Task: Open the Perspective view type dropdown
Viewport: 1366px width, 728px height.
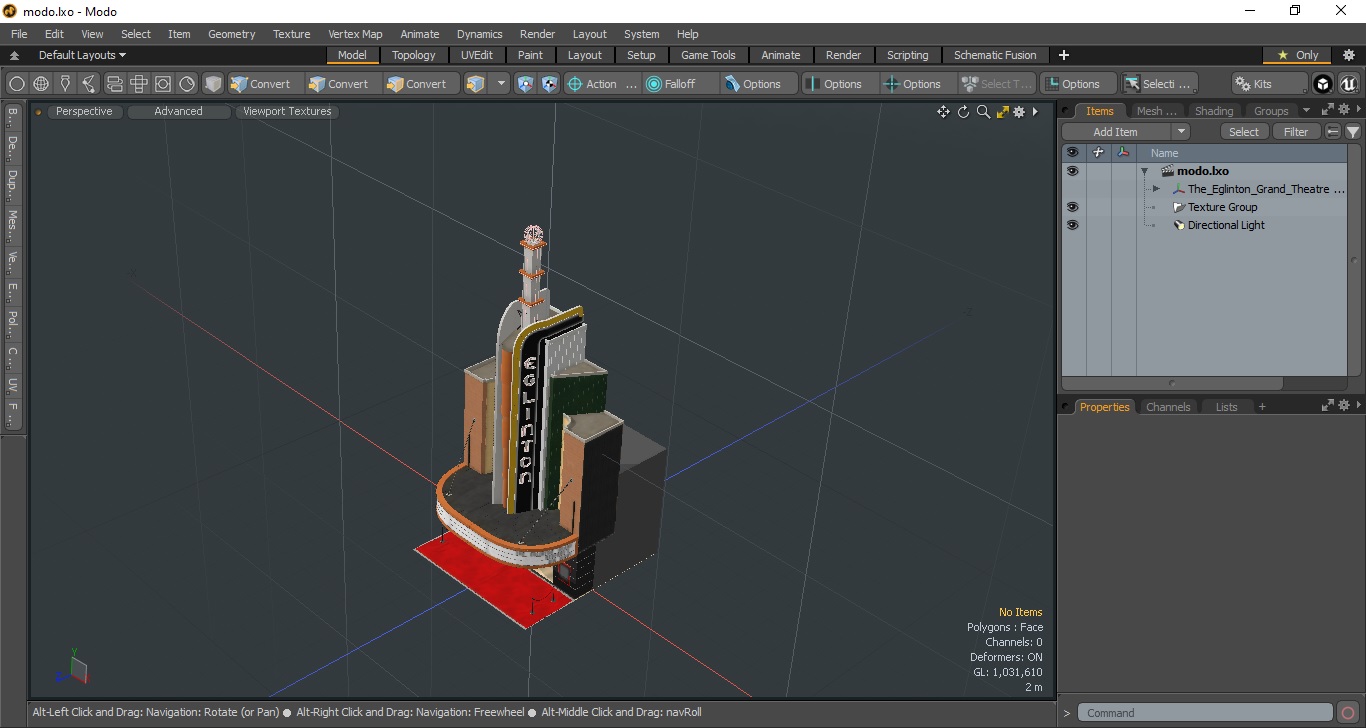Action: pyautogui.click(x=84, y=112)
